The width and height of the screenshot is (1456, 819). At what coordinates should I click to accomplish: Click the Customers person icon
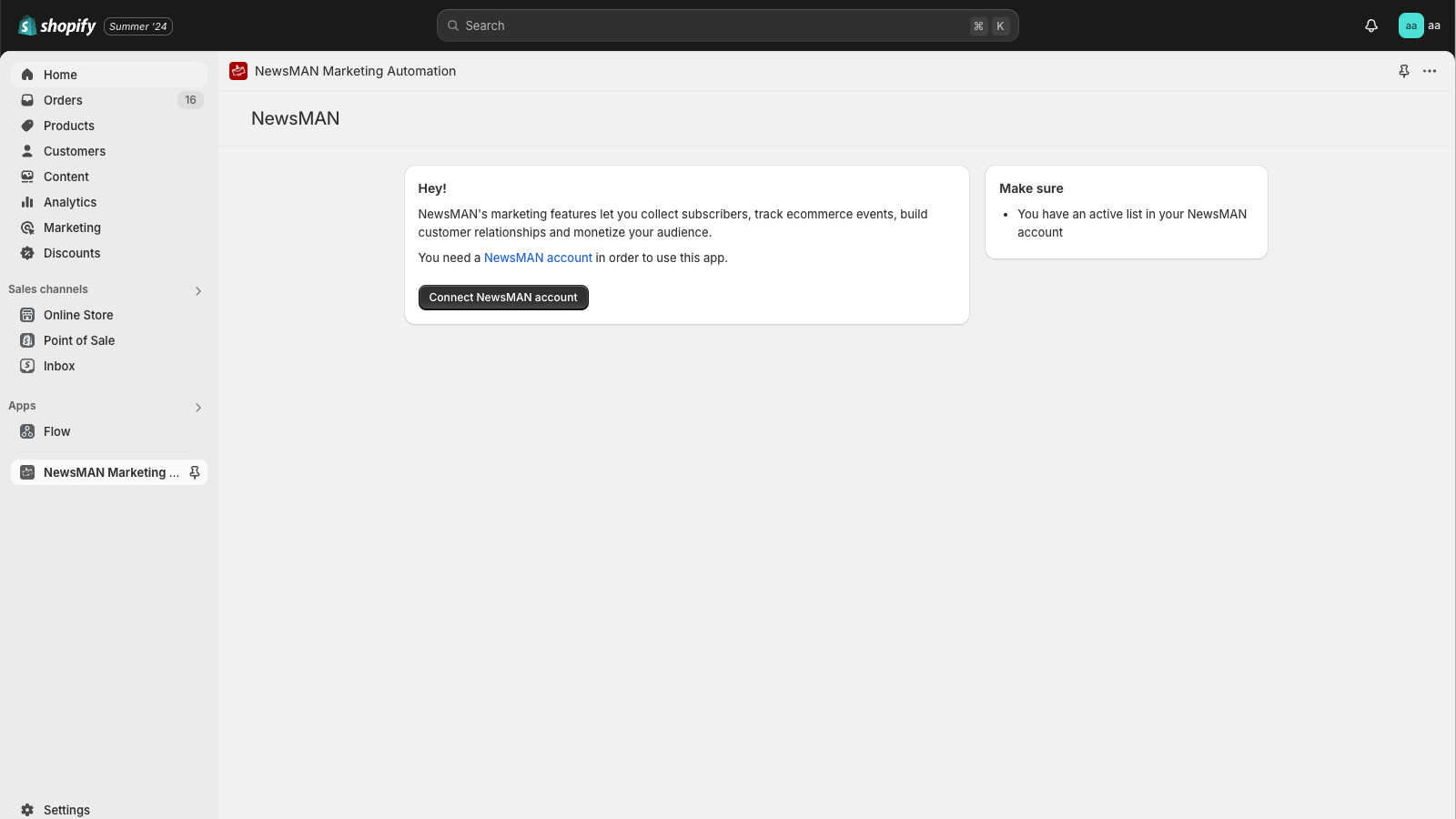(x=27, y=151)
